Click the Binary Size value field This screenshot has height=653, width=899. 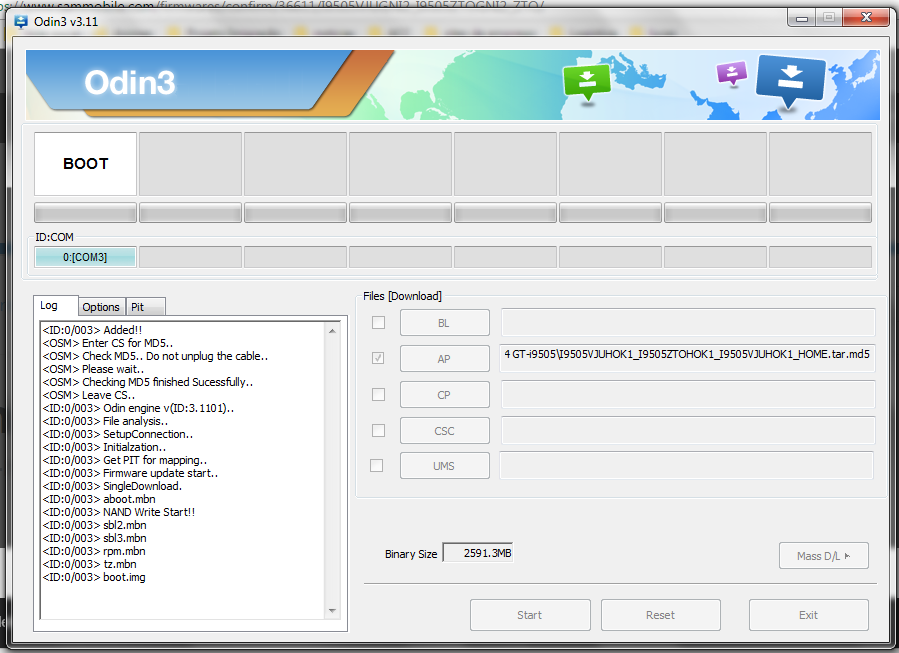pyautogui.click(x=478, y=553)
